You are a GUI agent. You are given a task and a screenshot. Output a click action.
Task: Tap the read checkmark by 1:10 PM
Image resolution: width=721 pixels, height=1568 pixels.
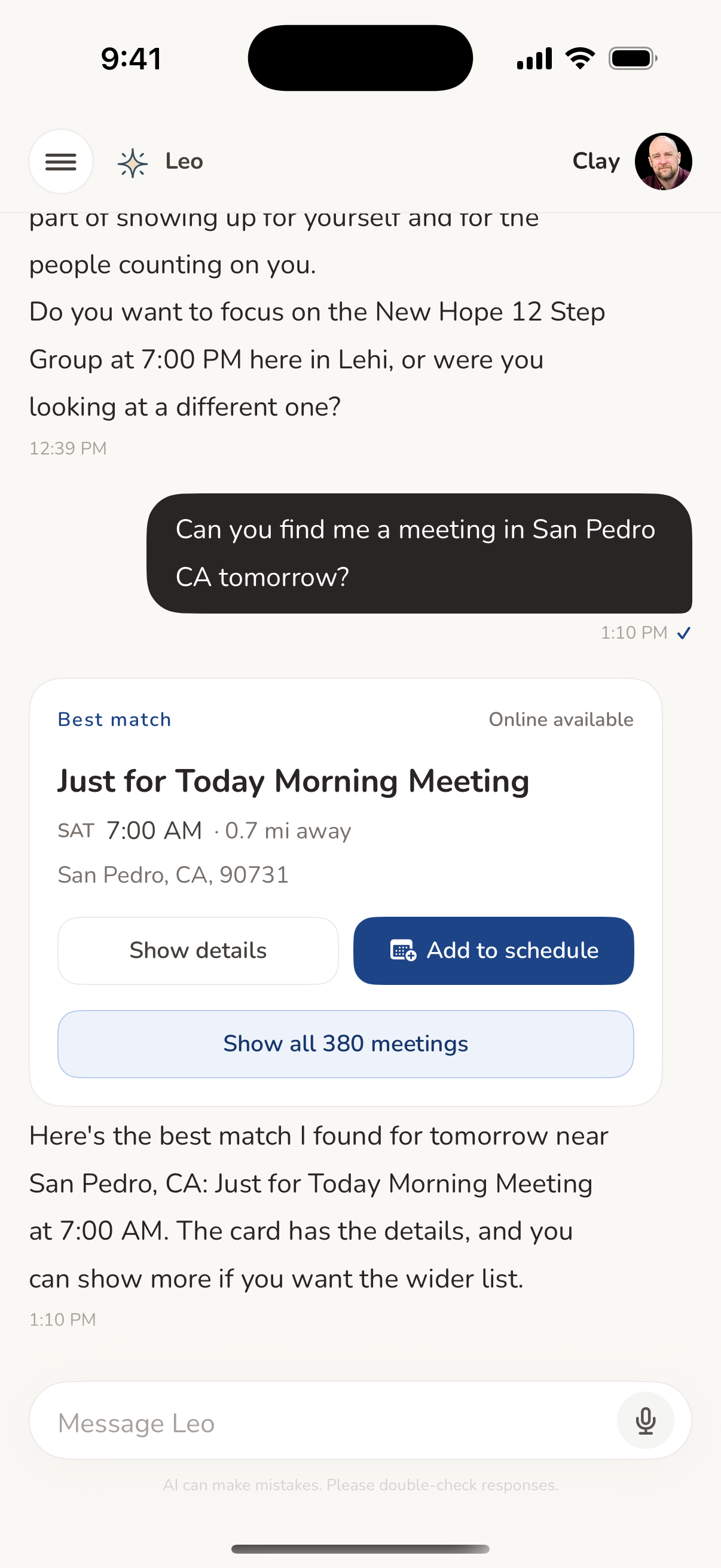pos(684,633)
